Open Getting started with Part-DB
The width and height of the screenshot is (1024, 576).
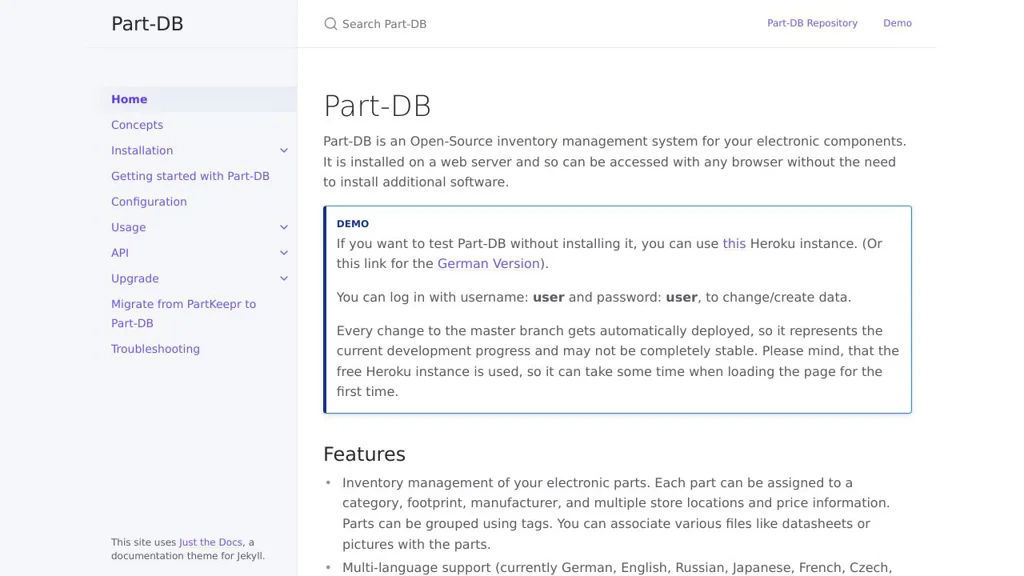tap(190, 176)
